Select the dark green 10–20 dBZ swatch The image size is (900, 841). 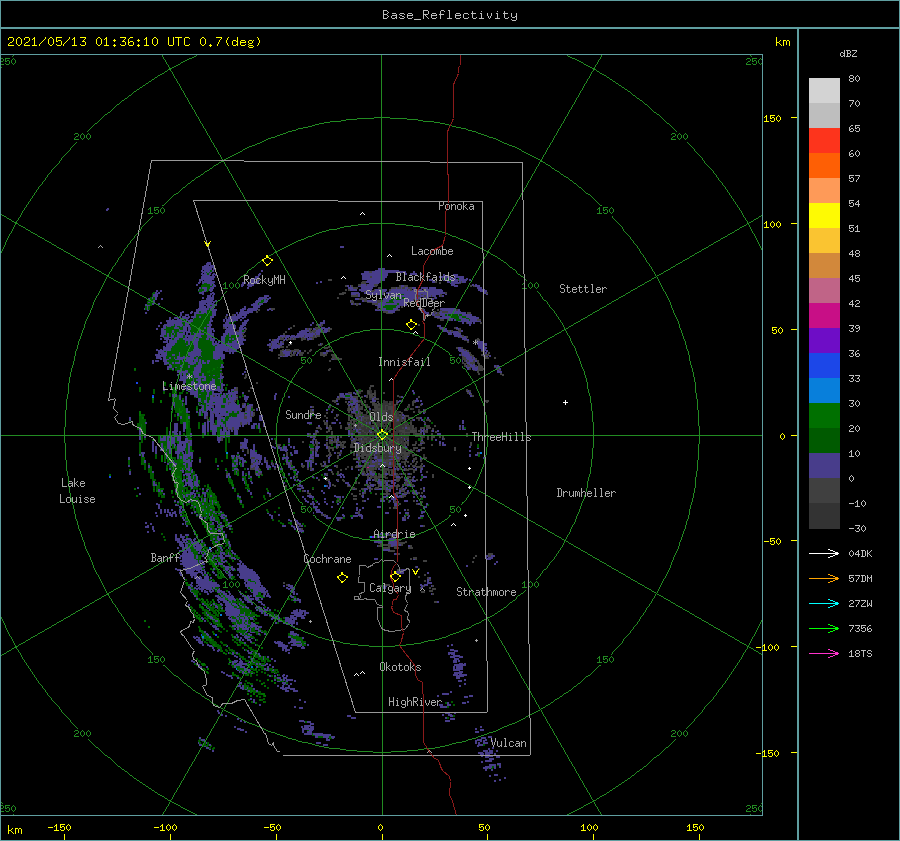824,441
